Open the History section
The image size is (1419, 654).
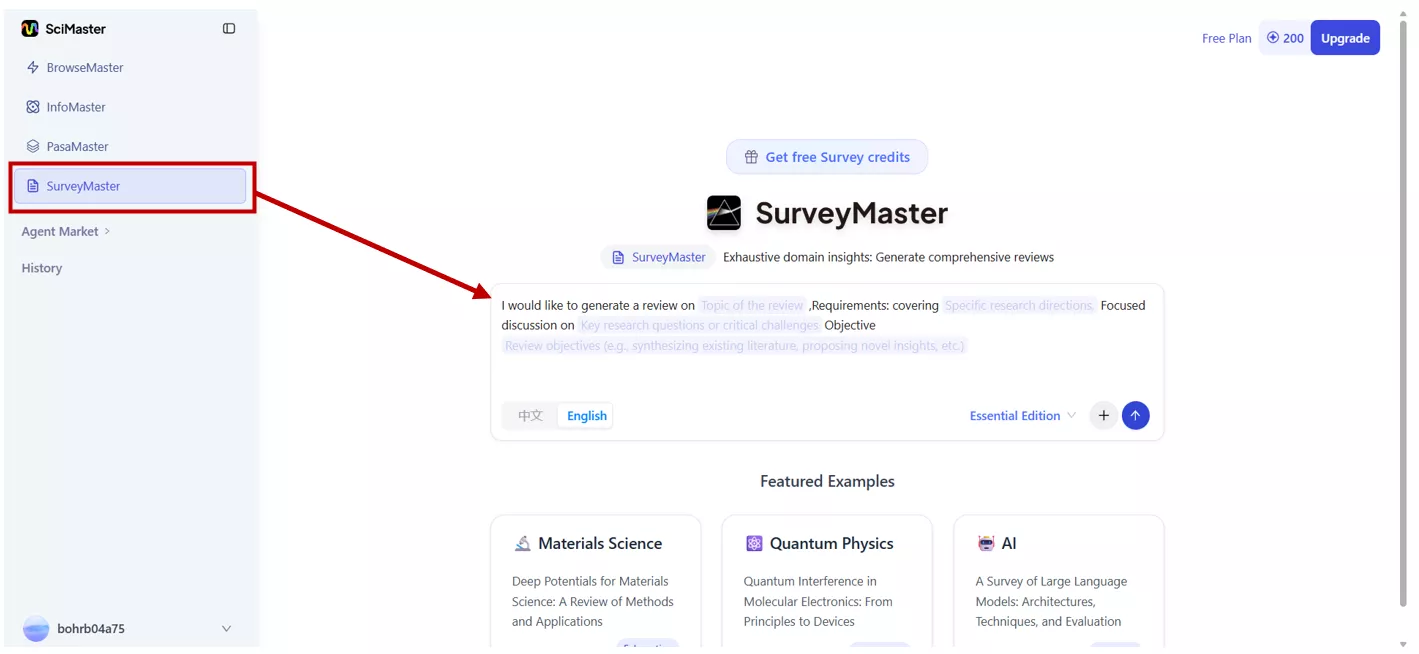tap(41, 267)
